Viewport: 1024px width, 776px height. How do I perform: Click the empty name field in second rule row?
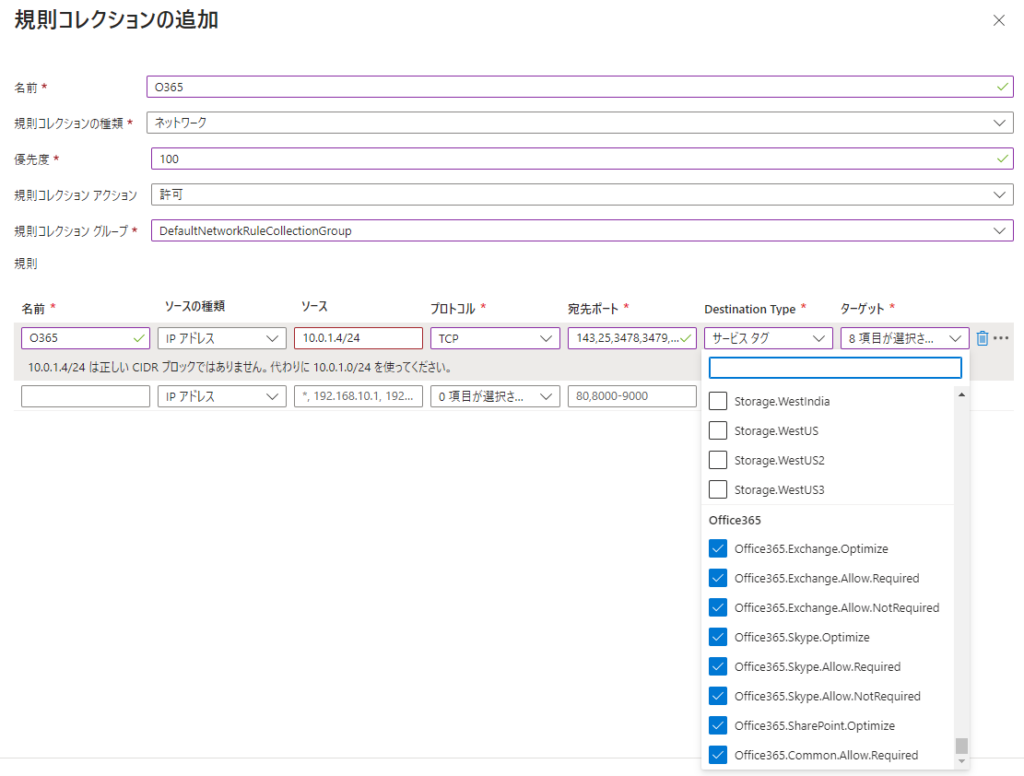[85, 396]
